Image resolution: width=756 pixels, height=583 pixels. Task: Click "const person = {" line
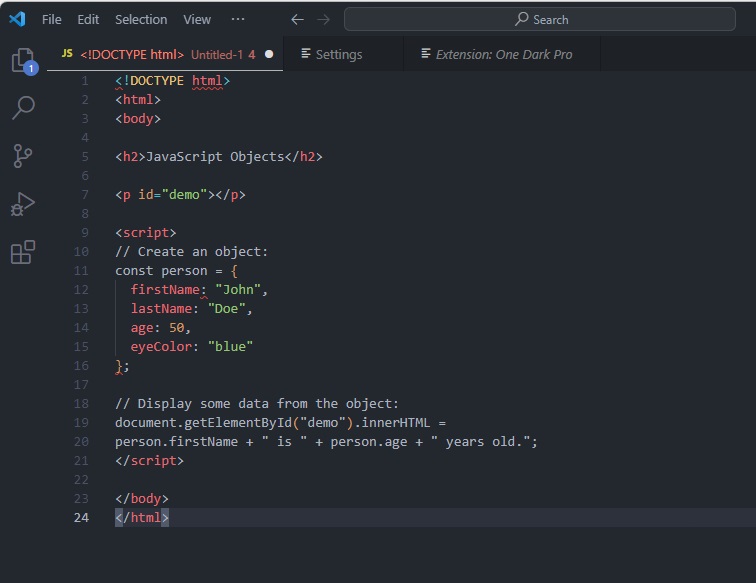(176, 271)
